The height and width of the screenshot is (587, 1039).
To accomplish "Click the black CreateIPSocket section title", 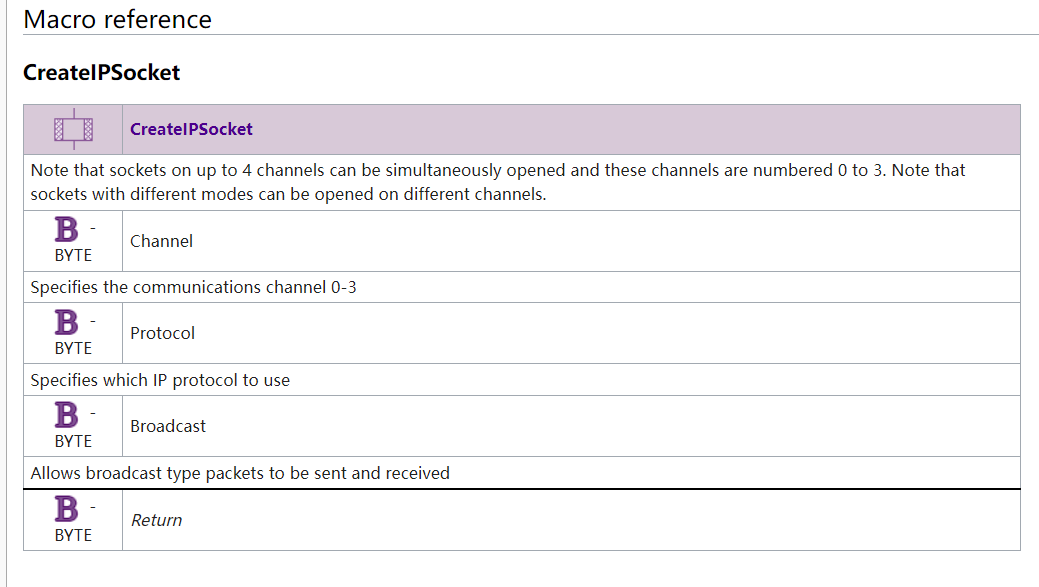I will click(x=101, y=72).
